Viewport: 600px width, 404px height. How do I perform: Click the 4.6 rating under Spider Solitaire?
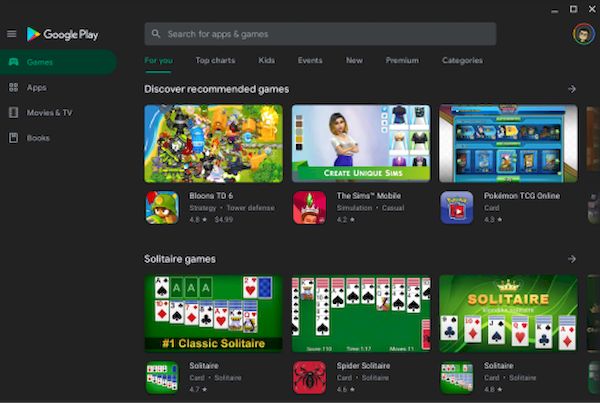346,389
